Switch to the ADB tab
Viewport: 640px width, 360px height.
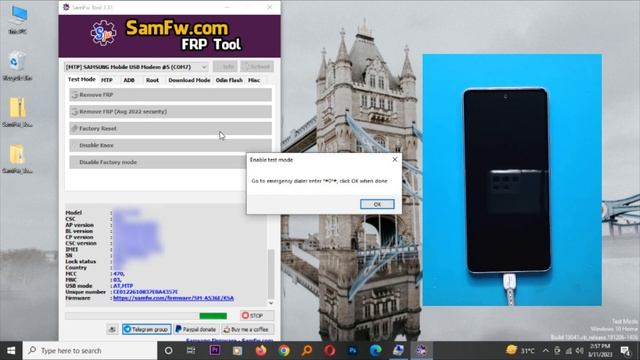pyautogui.click(x=129, y=80)
